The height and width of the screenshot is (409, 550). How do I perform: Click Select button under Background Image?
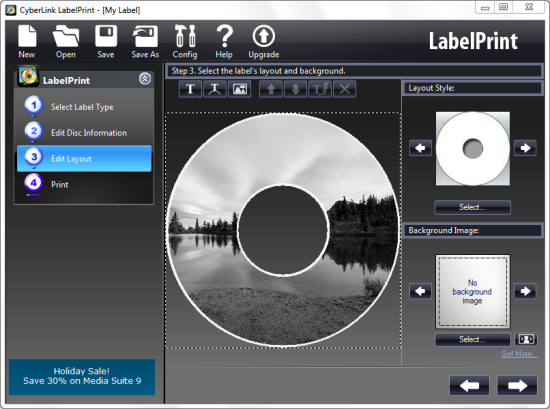click(x=472, y=339)
